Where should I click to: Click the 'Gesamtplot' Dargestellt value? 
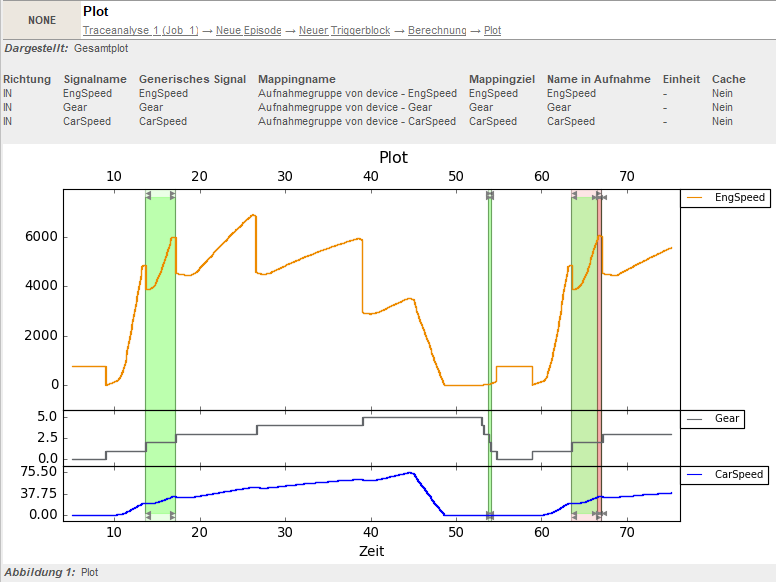pos(101,49)
